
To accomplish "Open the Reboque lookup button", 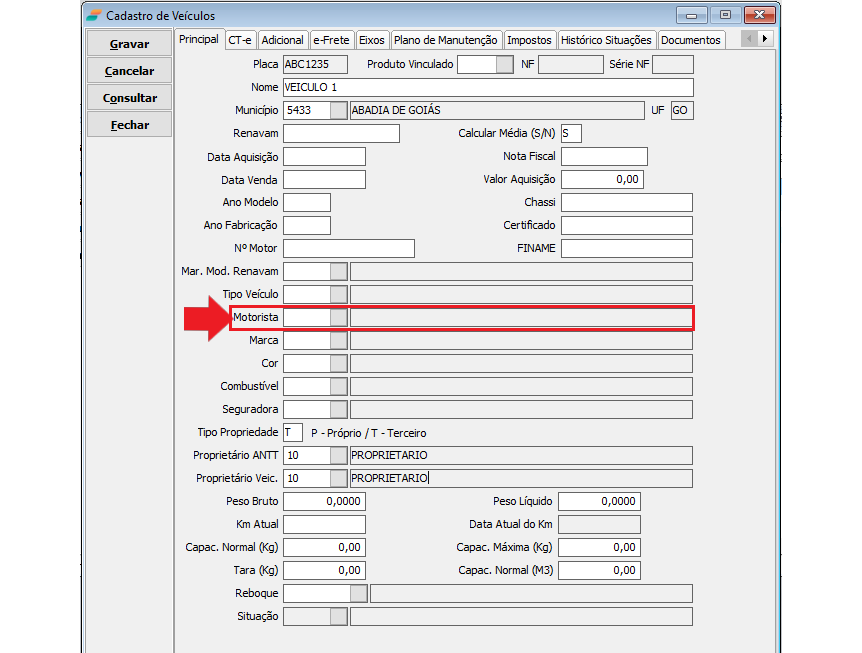I will point(358,593).
